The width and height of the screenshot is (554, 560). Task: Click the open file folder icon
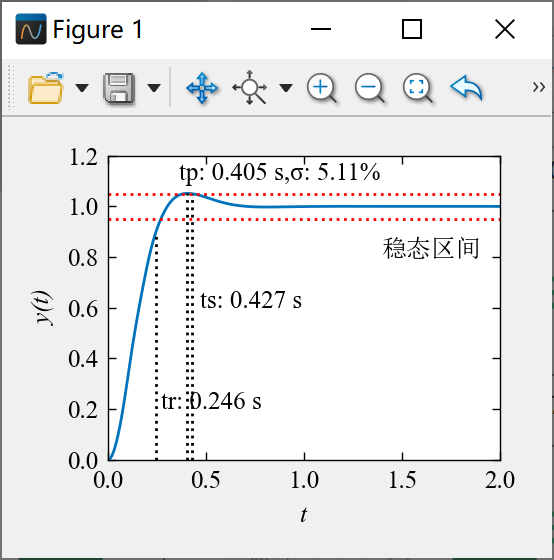[46, 88]
